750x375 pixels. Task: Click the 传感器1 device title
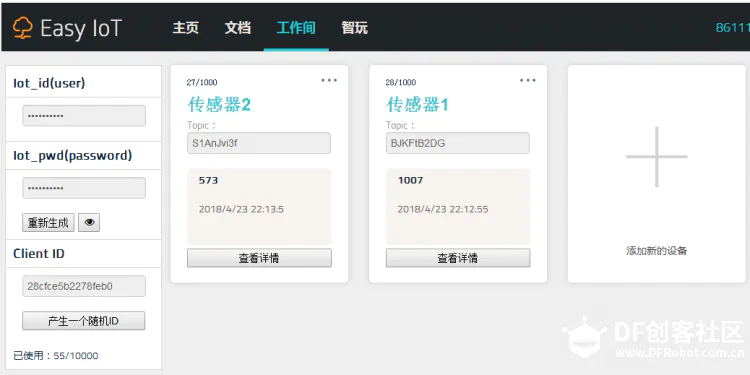pos(418,104)
